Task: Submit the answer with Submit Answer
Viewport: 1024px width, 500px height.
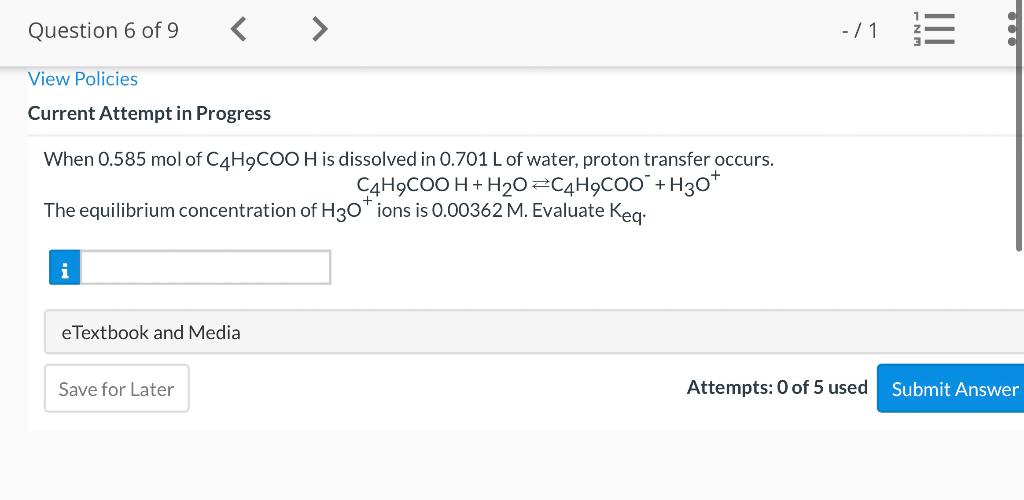Action: pyautogui.click(x=950, y=389)
